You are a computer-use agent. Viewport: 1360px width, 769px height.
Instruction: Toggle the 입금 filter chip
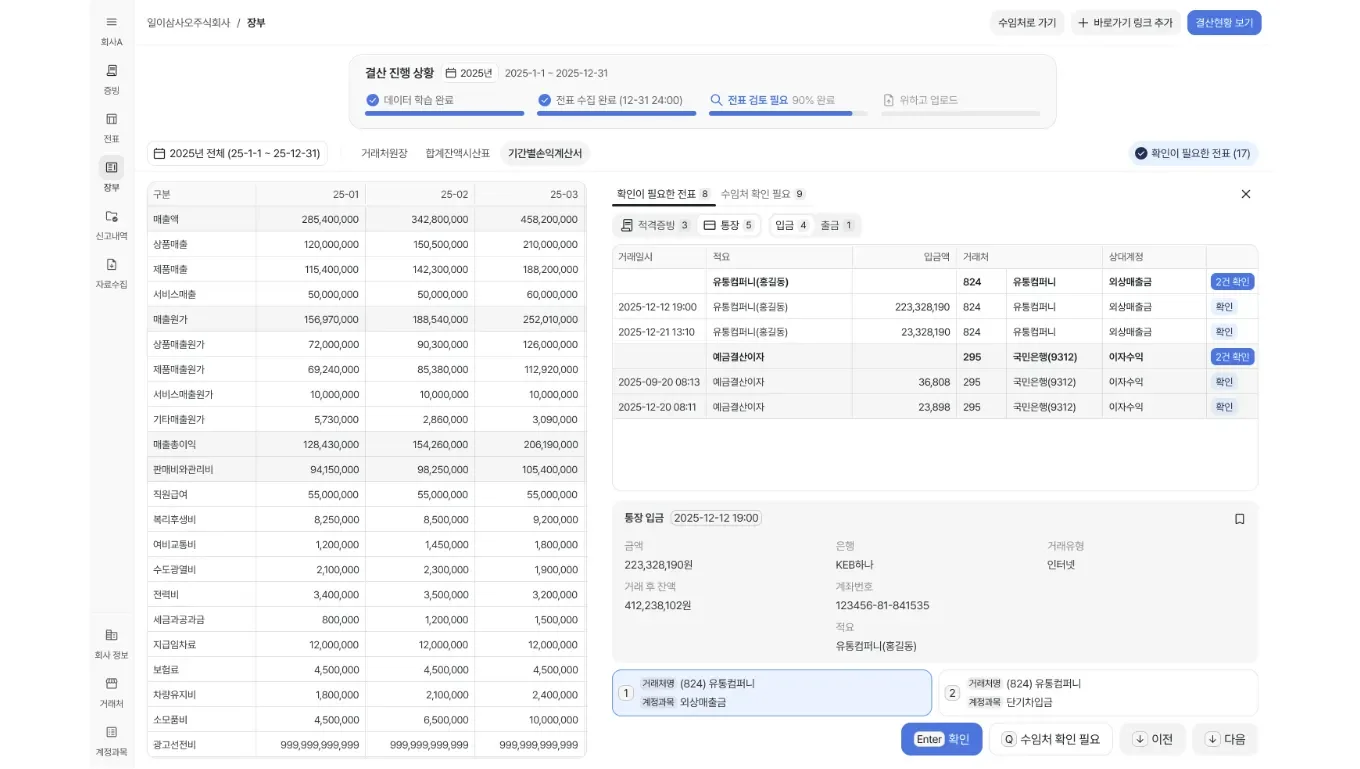[791, 226]
